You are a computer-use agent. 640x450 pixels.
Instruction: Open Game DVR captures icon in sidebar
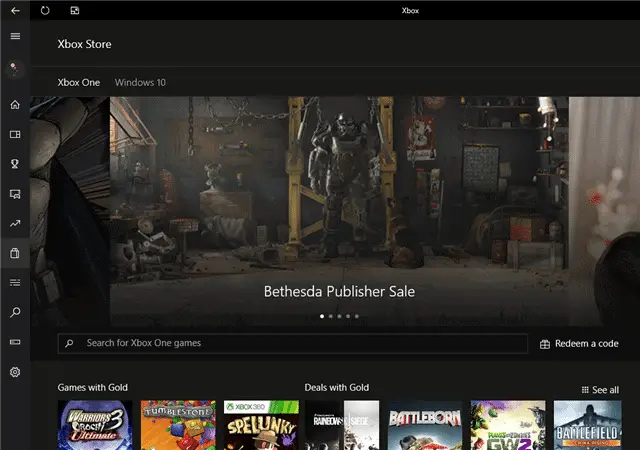(15, 194)
